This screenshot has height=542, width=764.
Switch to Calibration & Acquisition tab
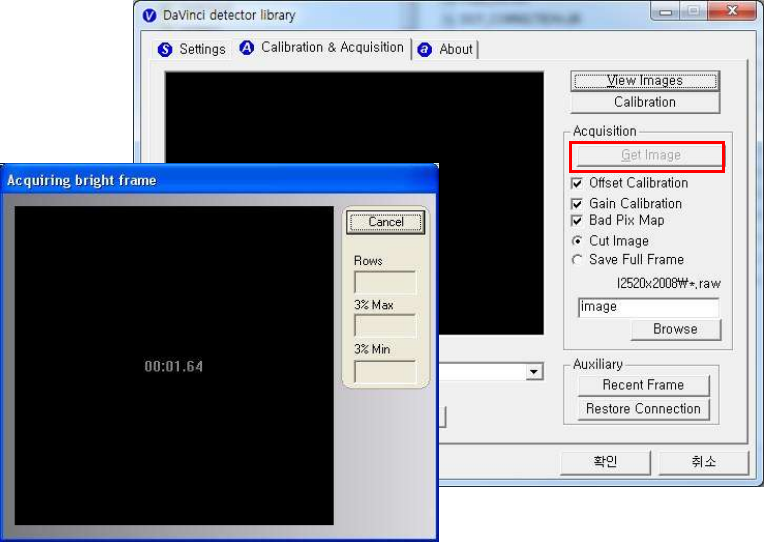[323, 48]
